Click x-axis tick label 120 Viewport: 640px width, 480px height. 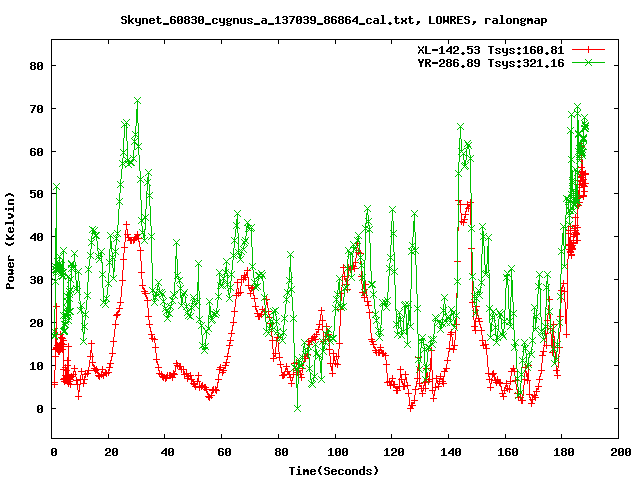pos(394,452)
